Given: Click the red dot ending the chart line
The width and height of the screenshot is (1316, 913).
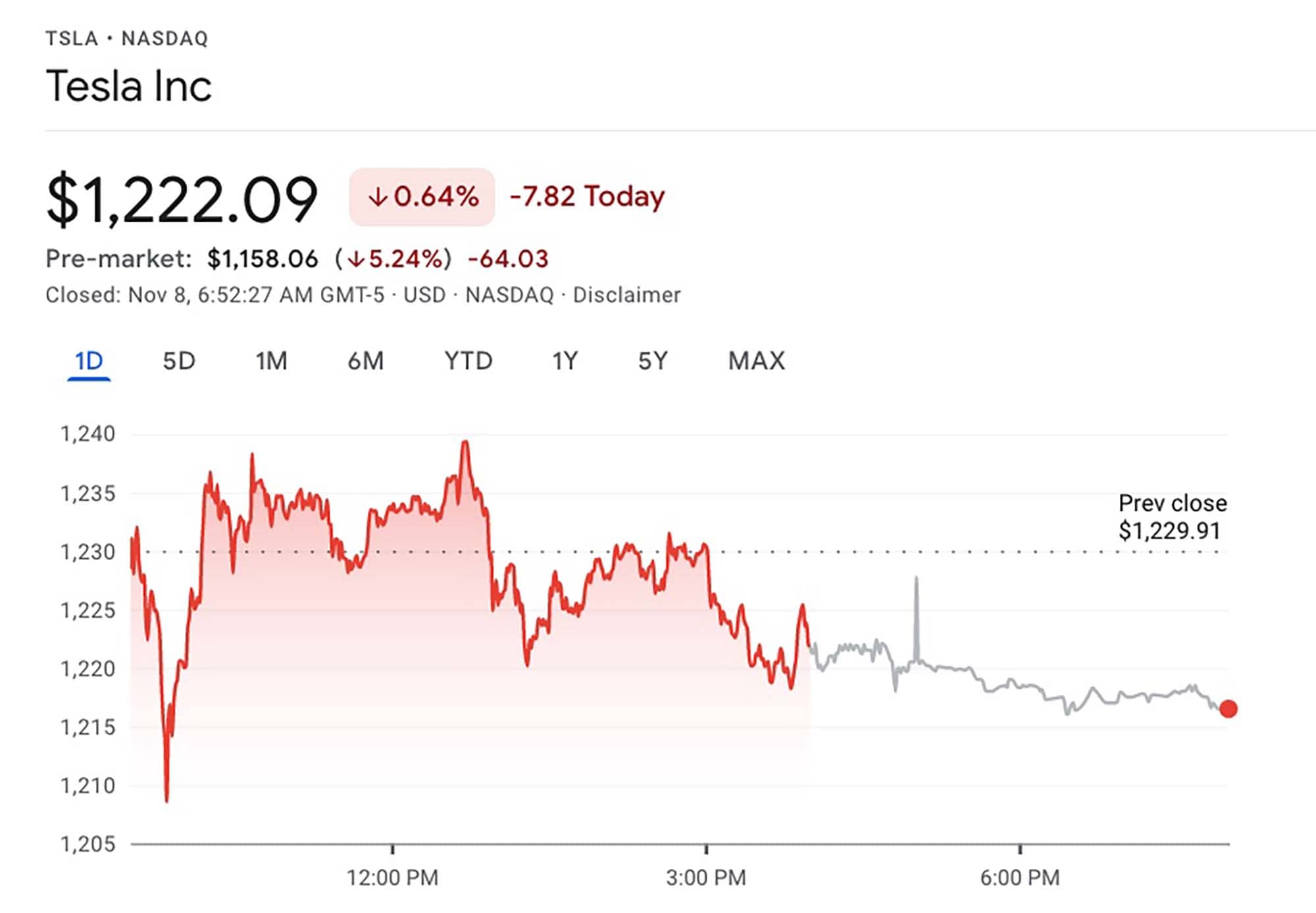Looking at the screenshot, I should tap(1228, 709).
